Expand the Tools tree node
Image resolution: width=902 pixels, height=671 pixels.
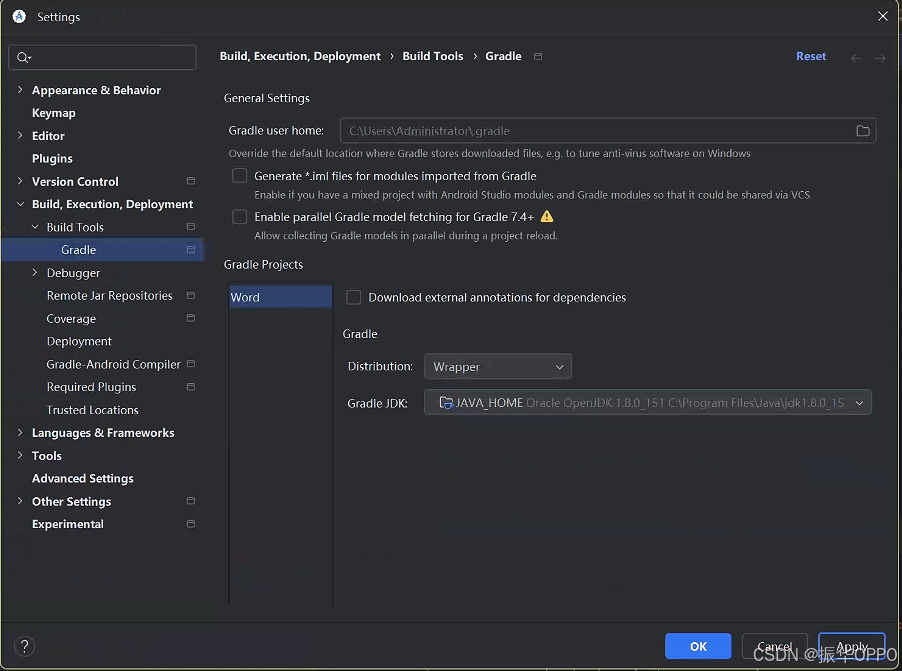click(20, 455)
